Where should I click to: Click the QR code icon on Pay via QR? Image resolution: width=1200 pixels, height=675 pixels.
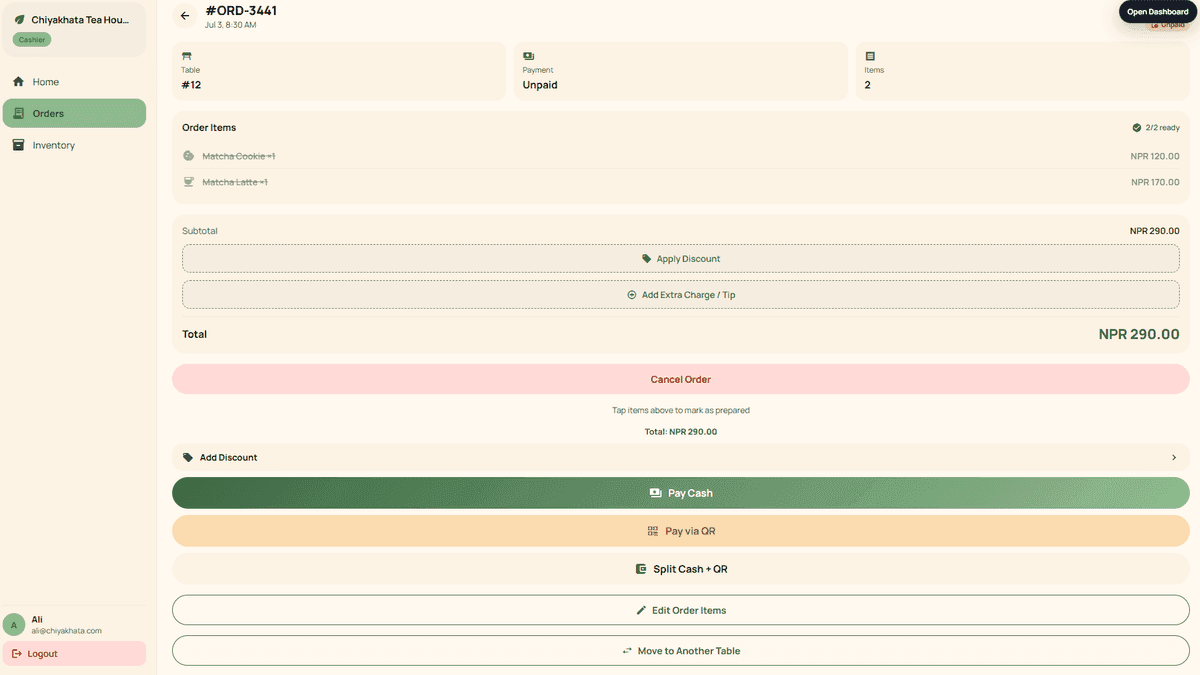click(x=653, y=531)
